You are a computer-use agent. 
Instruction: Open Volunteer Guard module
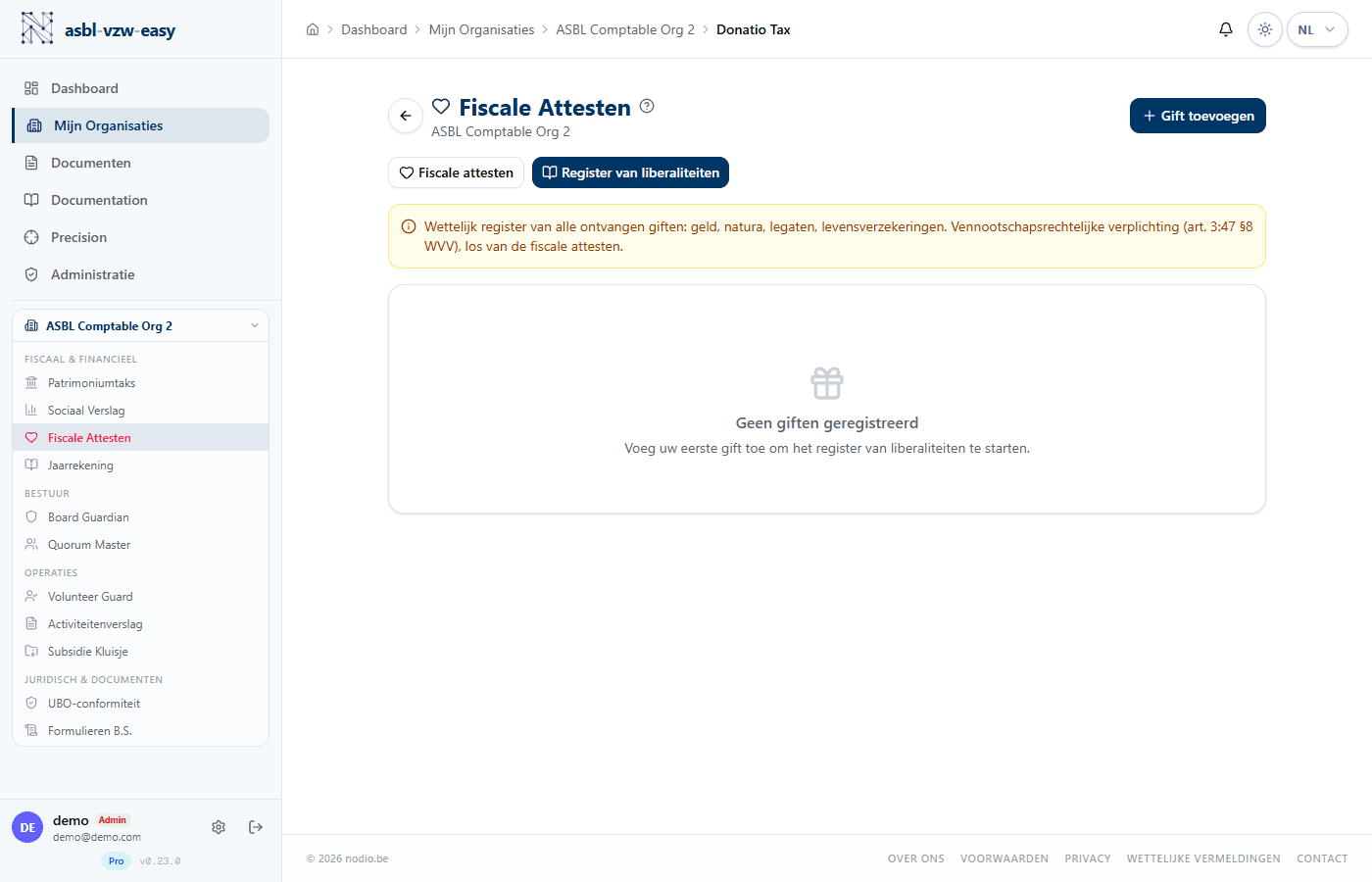141,597
